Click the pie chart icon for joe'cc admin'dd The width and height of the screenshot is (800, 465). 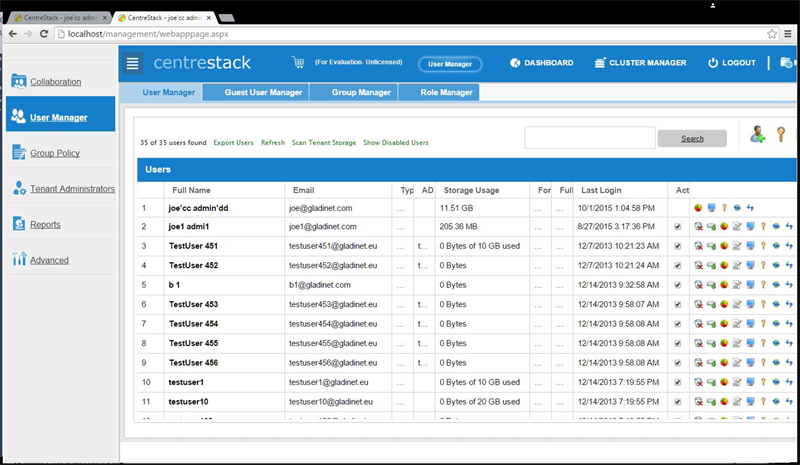[698, 208]
